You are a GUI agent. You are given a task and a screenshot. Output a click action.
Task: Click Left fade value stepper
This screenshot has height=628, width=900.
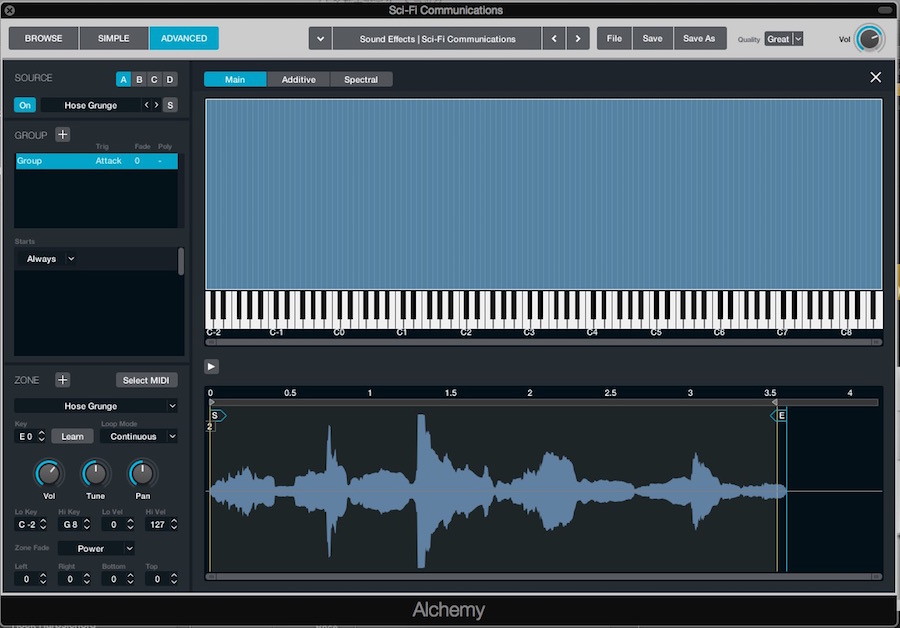click(x=43, y=579)
